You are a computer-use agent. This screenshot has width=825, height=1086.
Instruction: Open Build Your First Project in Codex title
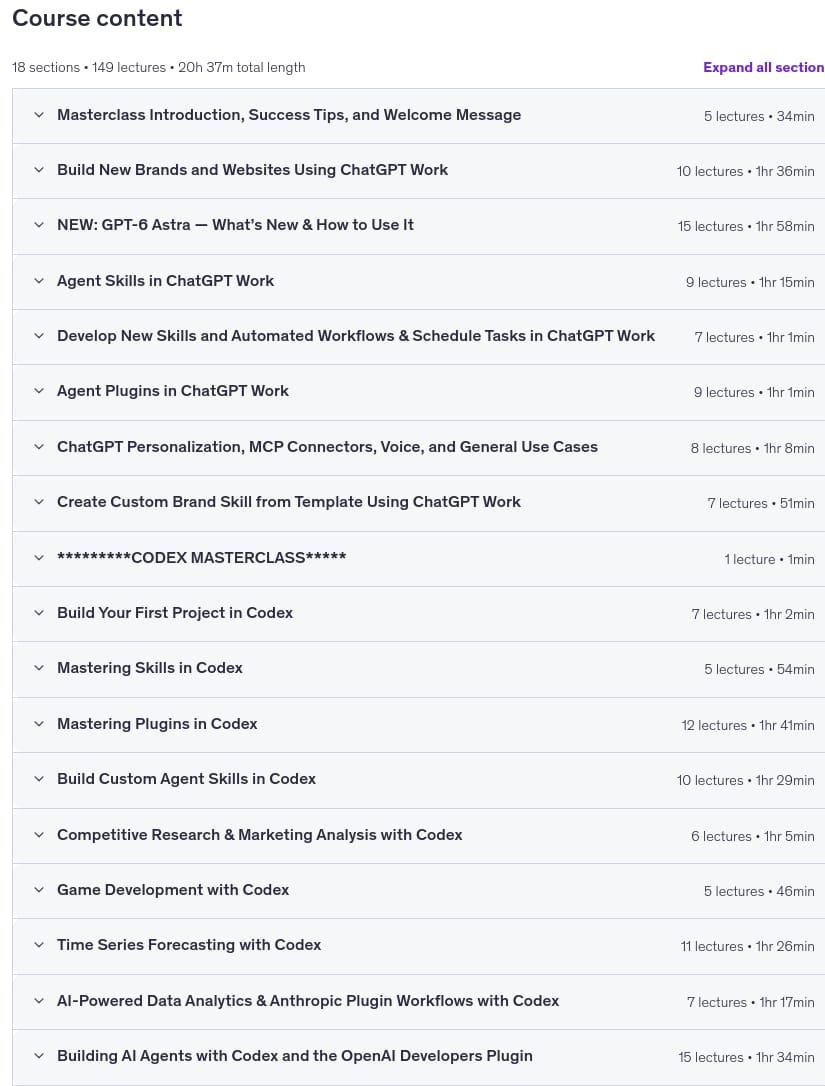pyautogui.click(x=175, y=613)
